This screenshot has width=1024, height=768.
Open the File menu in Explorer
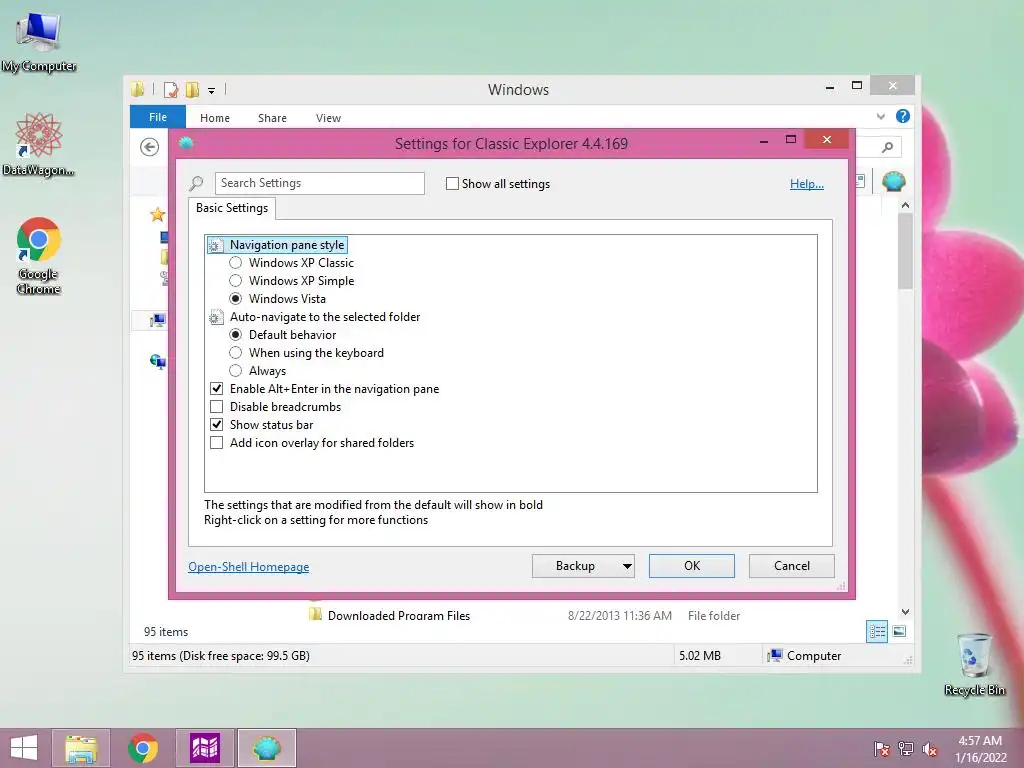(x=158, y=117)
